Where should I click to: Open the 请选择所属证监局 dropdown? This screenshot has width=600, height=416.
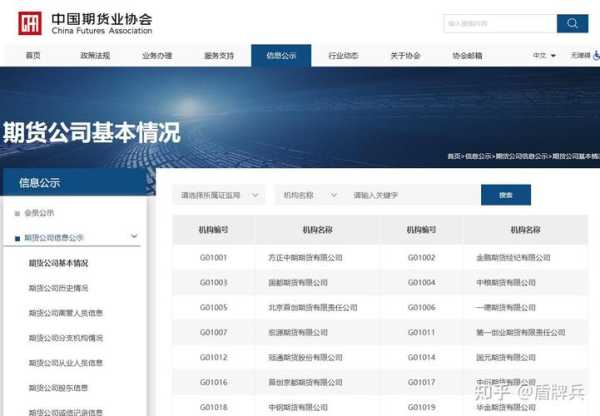tap(219, 195)
